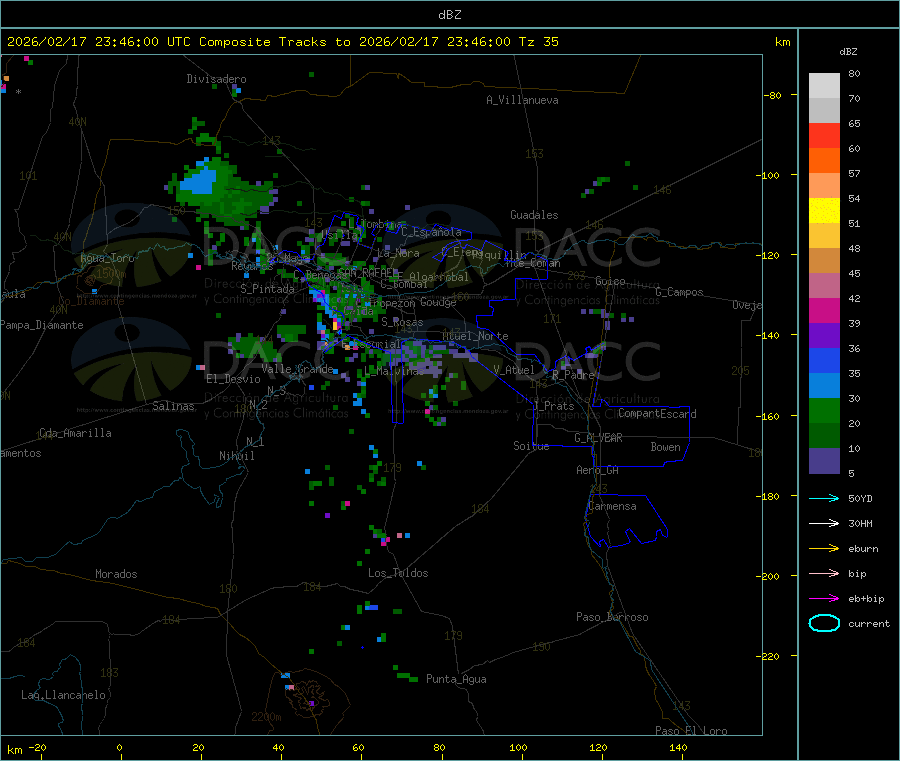Click the red 65 dBZ legend swatch
This screenshot has height=761, width=900.
pos(824,135)
